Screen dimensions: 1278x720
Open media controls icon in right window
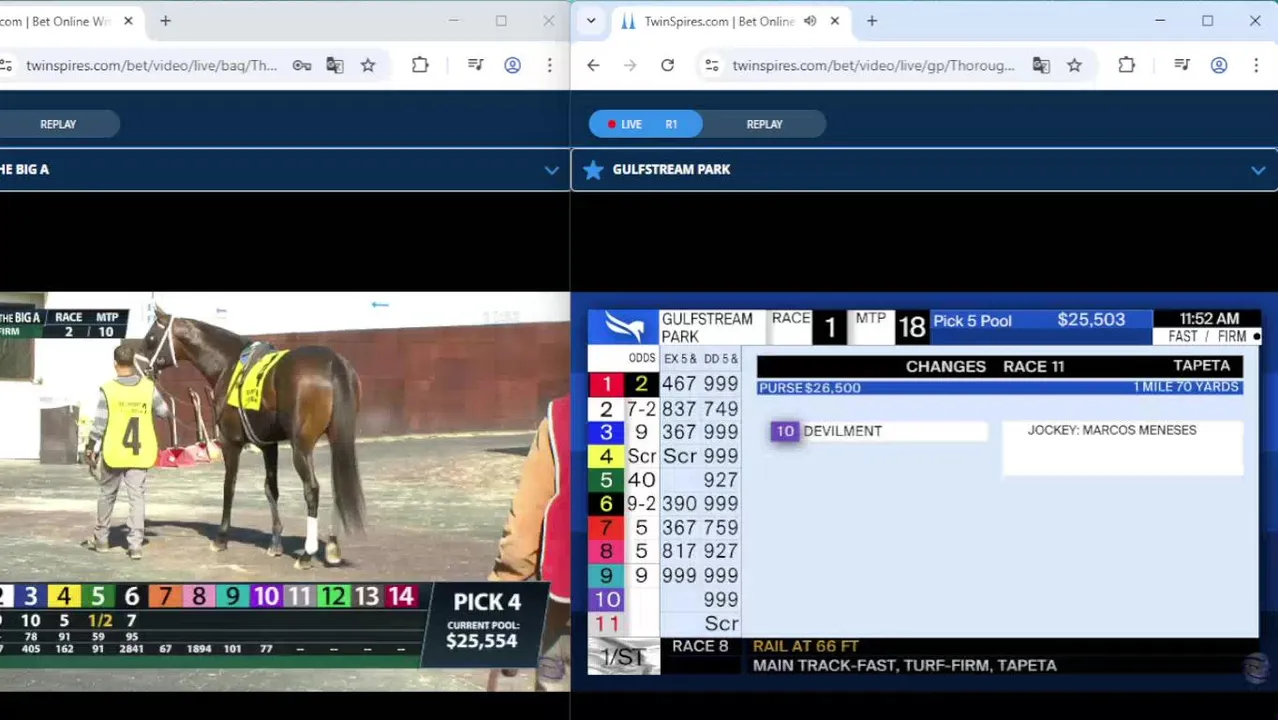point(1182,66)
